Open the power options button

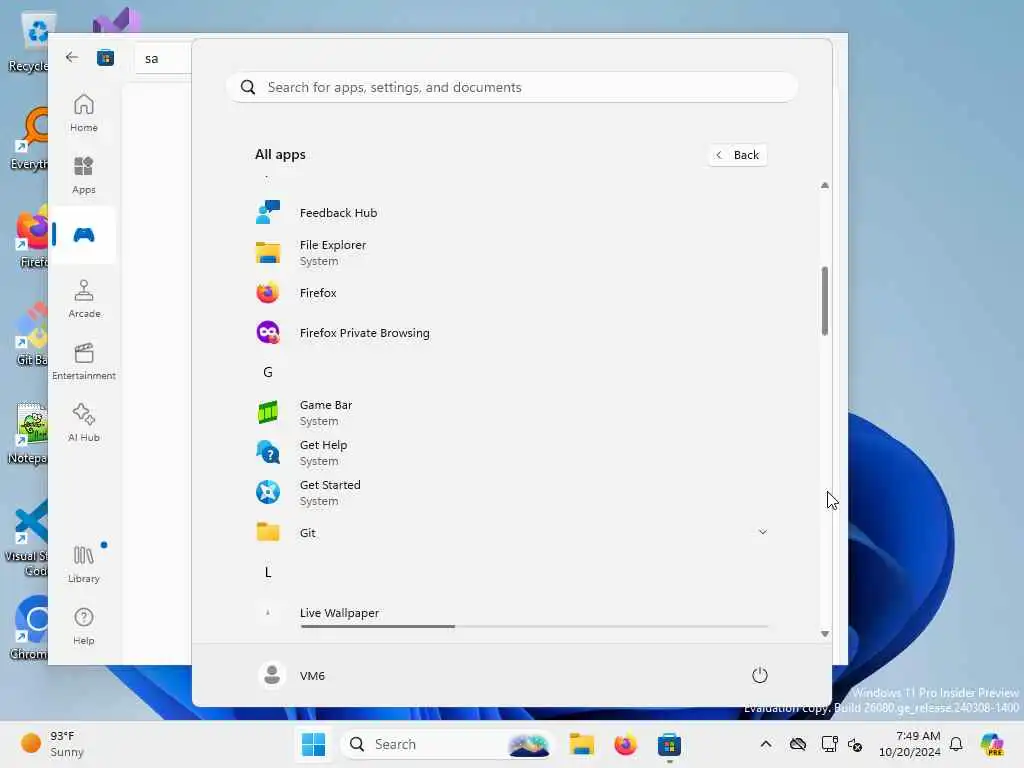[x=760, y=675]
